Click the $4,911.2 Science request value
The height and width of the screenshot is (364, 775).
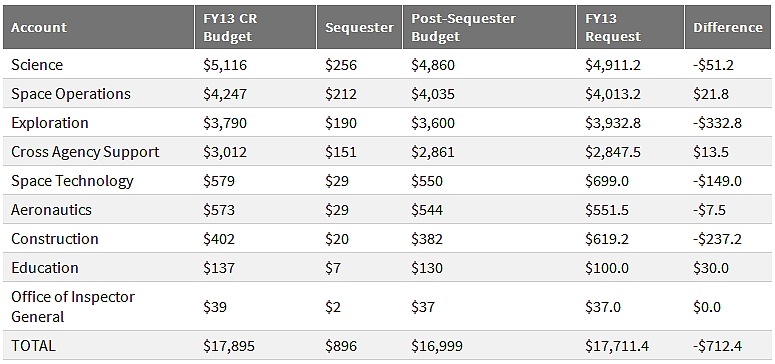[x=613, y=65]
